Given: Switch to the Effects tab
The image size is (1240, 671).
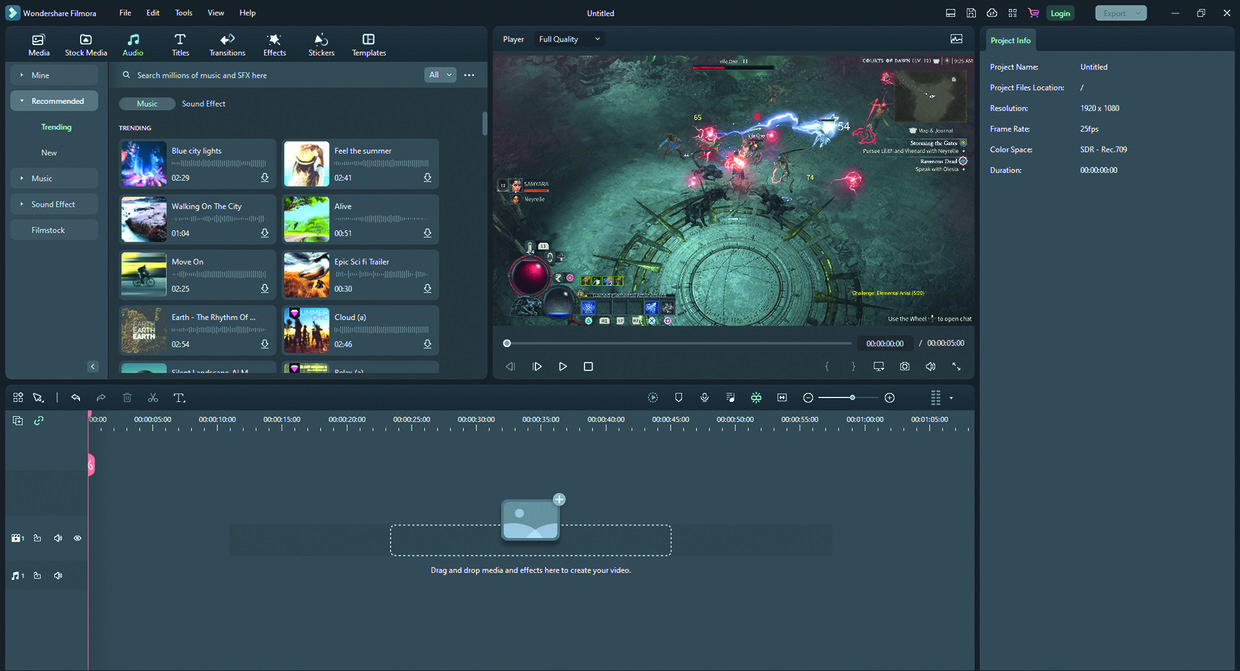Looking at the screenshot, I should pos(275,45).
